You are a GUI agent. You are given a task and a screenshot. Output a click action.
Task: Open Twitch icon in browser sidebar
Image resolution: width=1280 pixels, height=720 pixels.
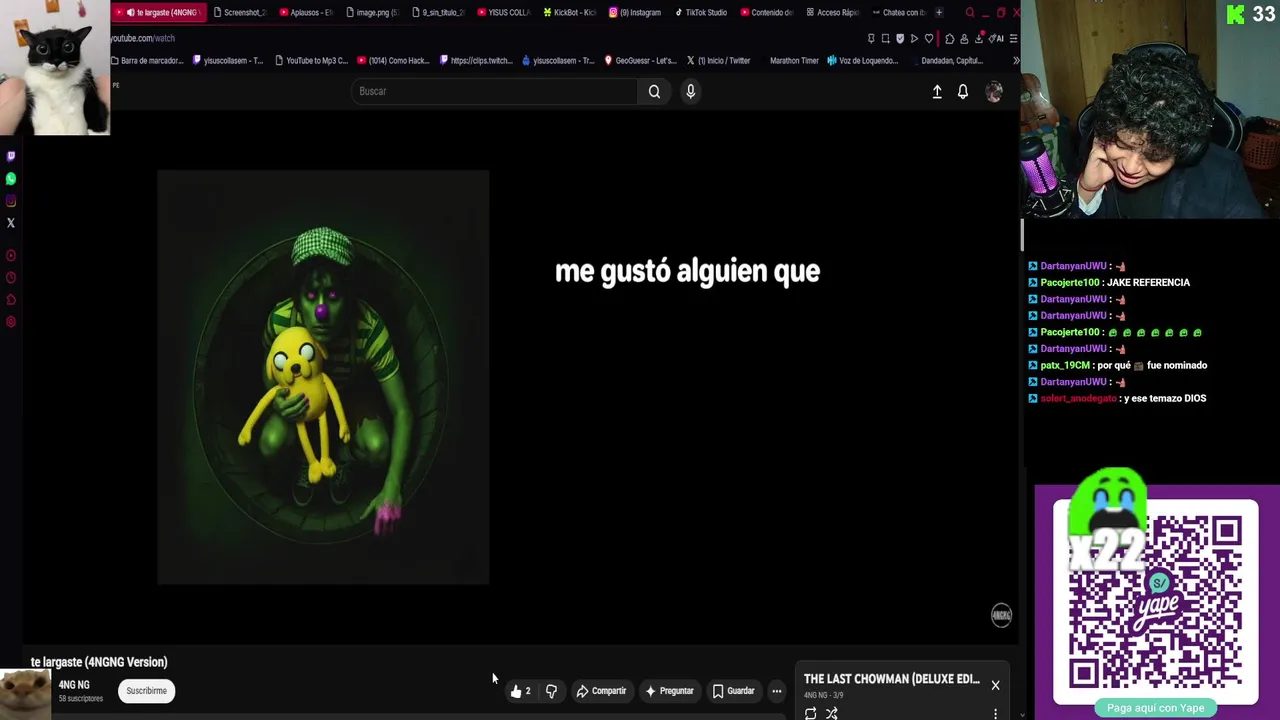[x=11, y=156]
